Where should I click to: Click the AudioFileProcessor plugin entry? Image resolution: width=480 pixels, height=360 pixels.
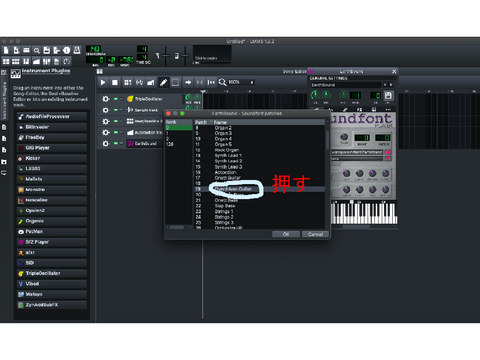(x=52, y=116)
